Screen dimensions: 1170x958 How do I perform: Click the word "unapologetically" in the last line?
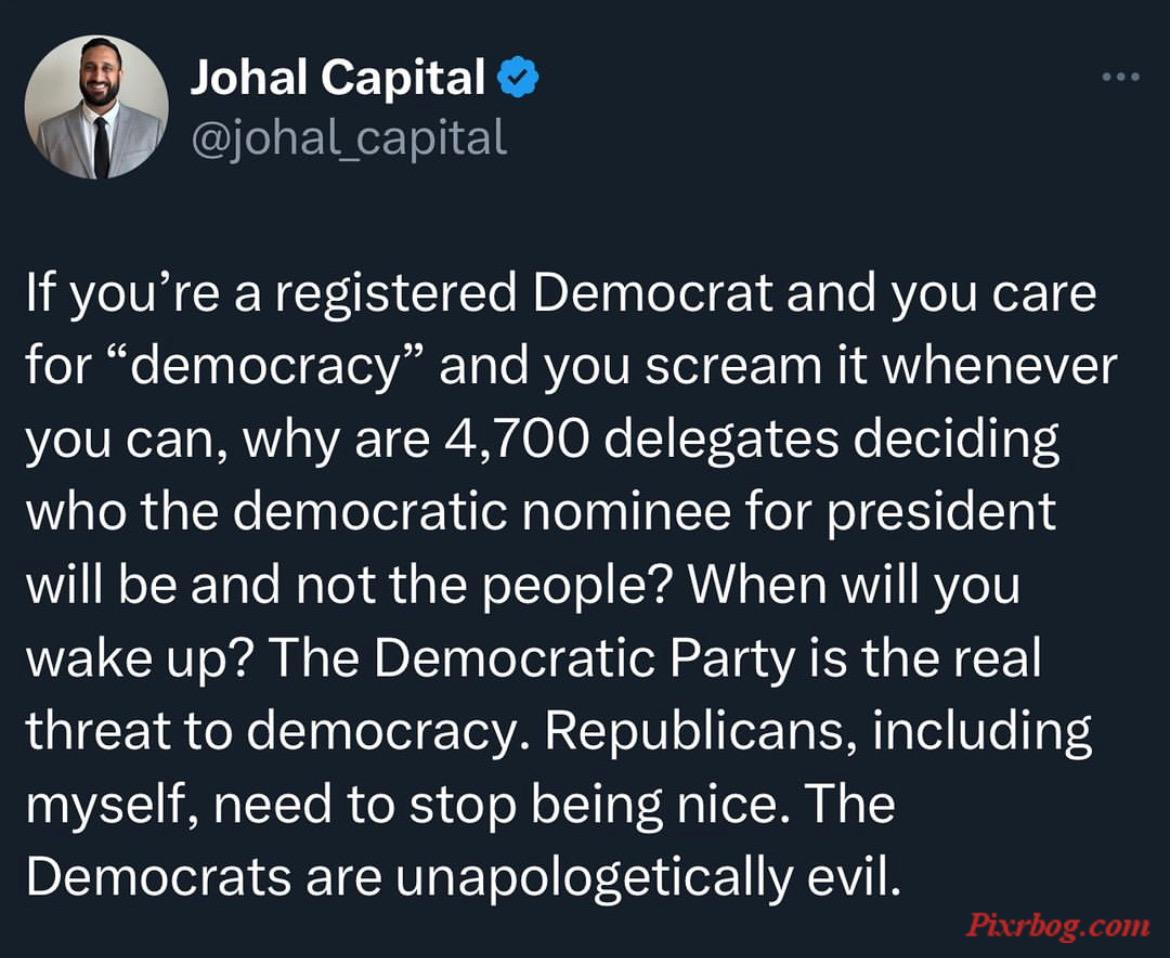(x=592, y=877)
